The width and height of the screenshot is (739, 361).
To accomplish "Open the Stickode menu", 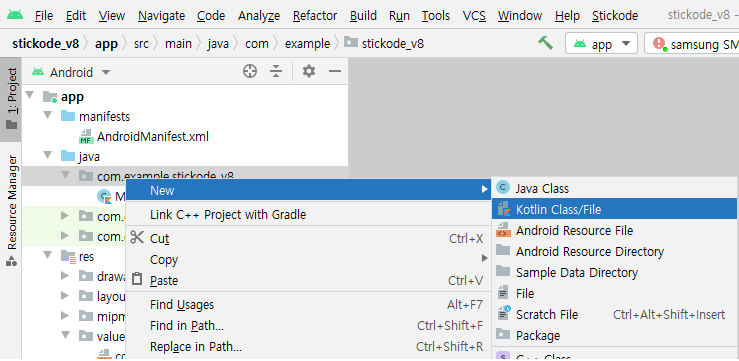I will coord(615,16).
